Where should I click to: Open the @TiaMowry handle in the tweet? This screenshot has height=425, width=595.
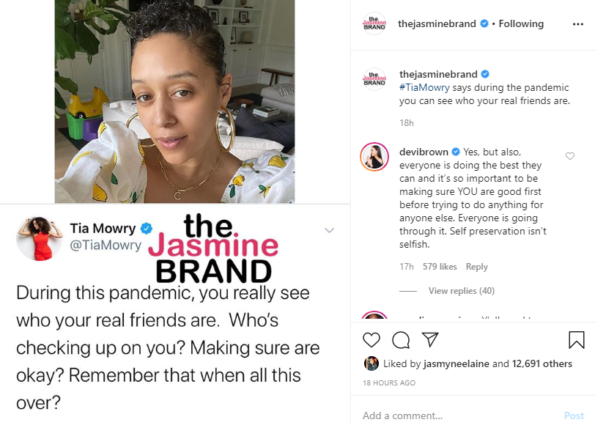pos(105,245)
